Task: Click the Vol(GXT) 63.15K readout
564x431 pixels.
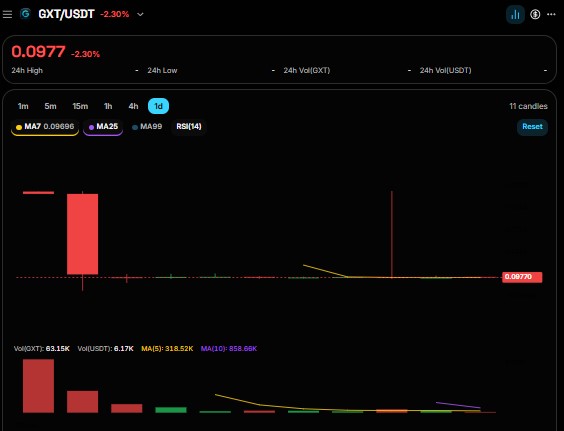Action: [42, 349]
